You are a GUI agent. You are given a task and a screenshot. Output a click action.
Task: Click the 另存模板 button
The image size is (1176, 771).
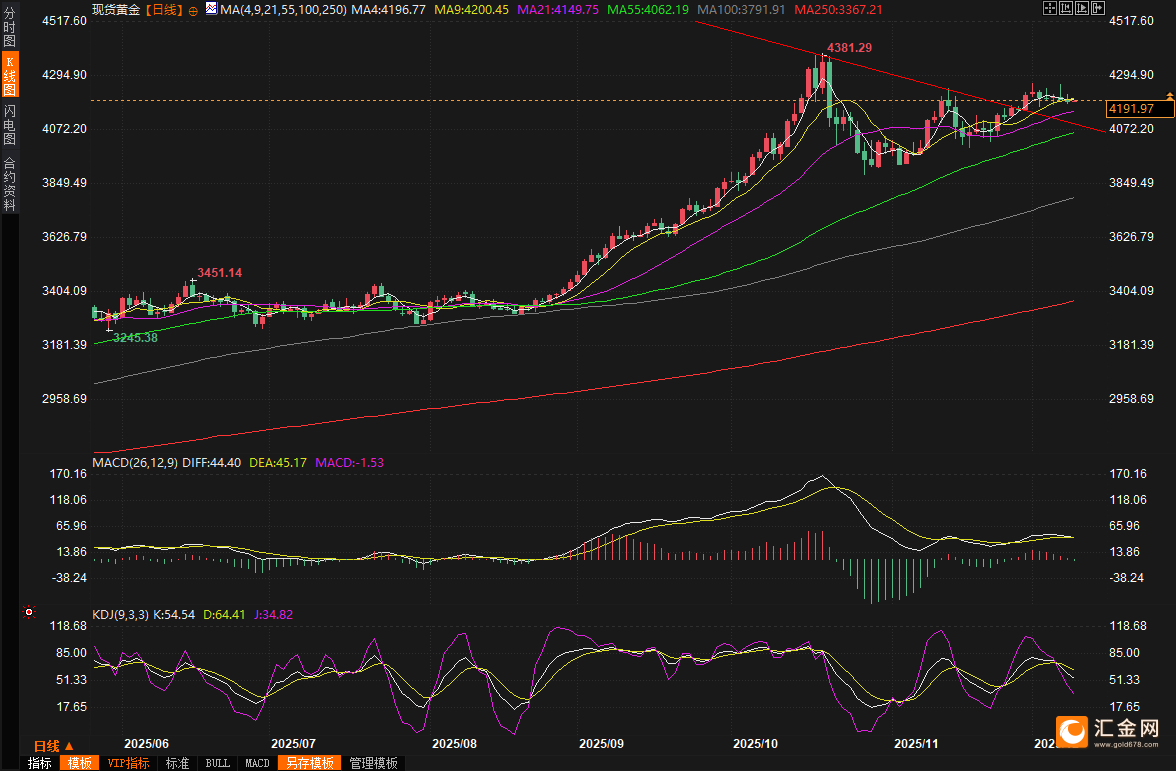[310, 763]
